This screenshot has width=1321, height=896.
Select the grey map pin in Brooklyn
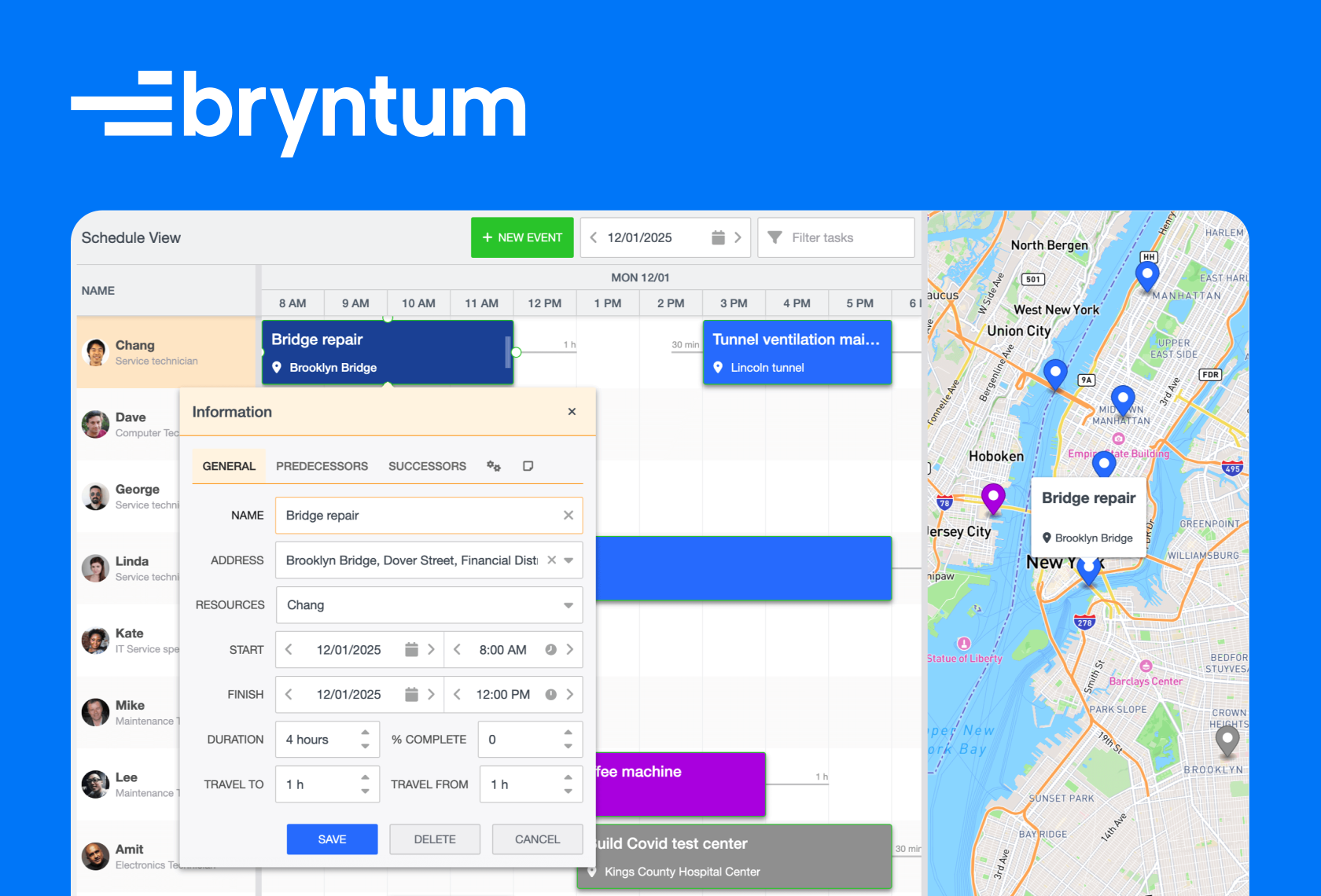(x=1227, y=741)
